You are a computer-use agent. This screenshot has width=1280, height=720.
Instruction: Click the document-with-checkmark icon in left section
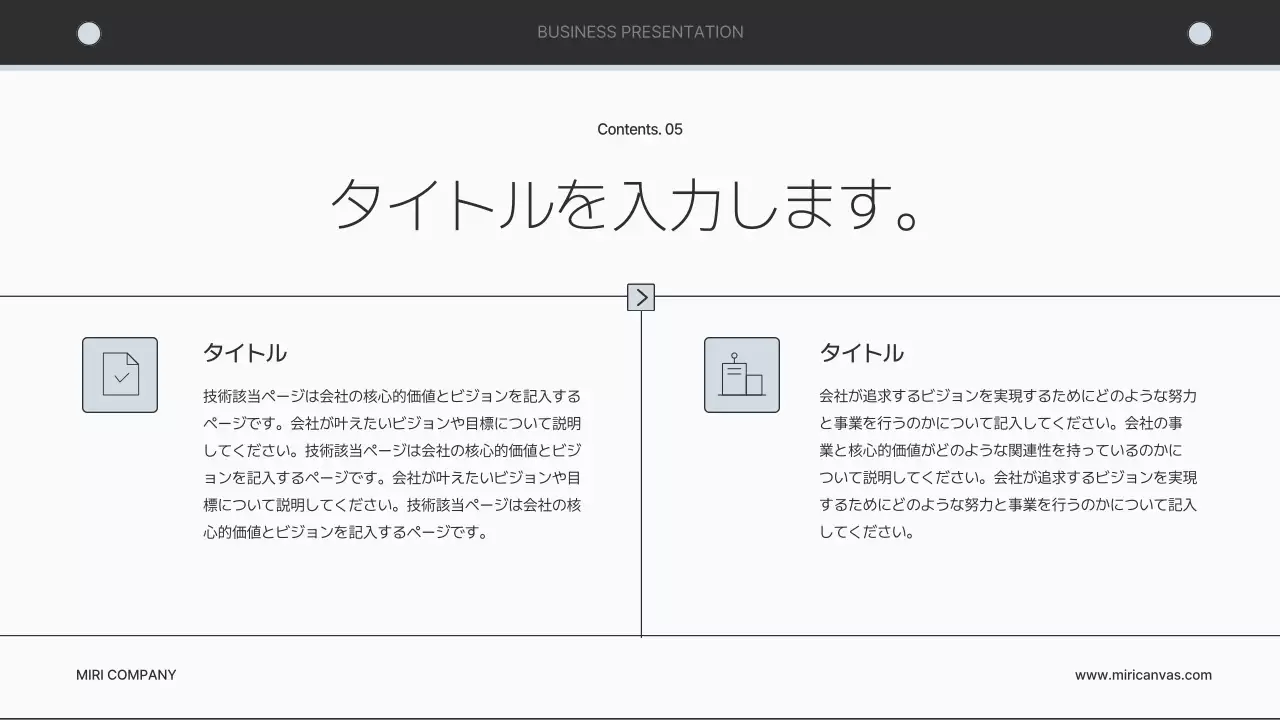[x=120, y=374]
